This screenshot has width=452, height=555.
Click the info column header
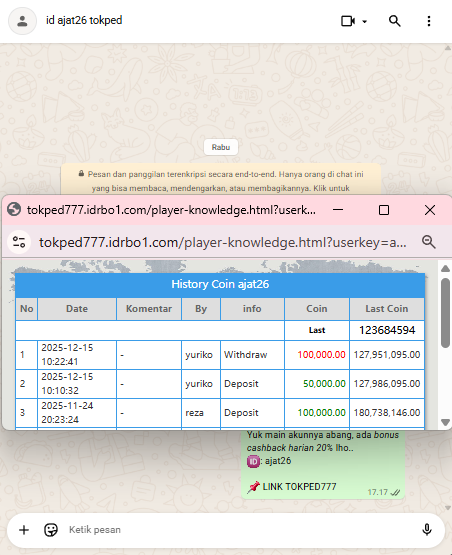252,309
